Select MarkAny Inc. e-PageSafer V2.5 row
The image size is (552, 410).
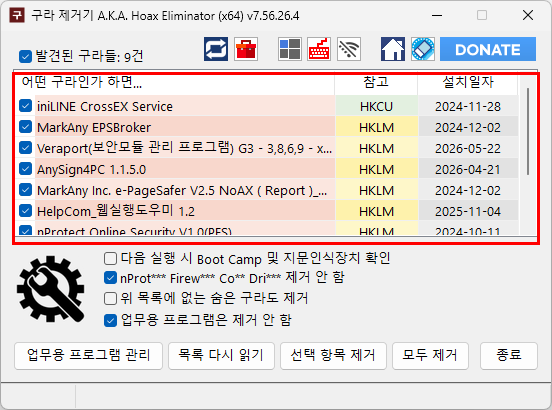(182, 190)
